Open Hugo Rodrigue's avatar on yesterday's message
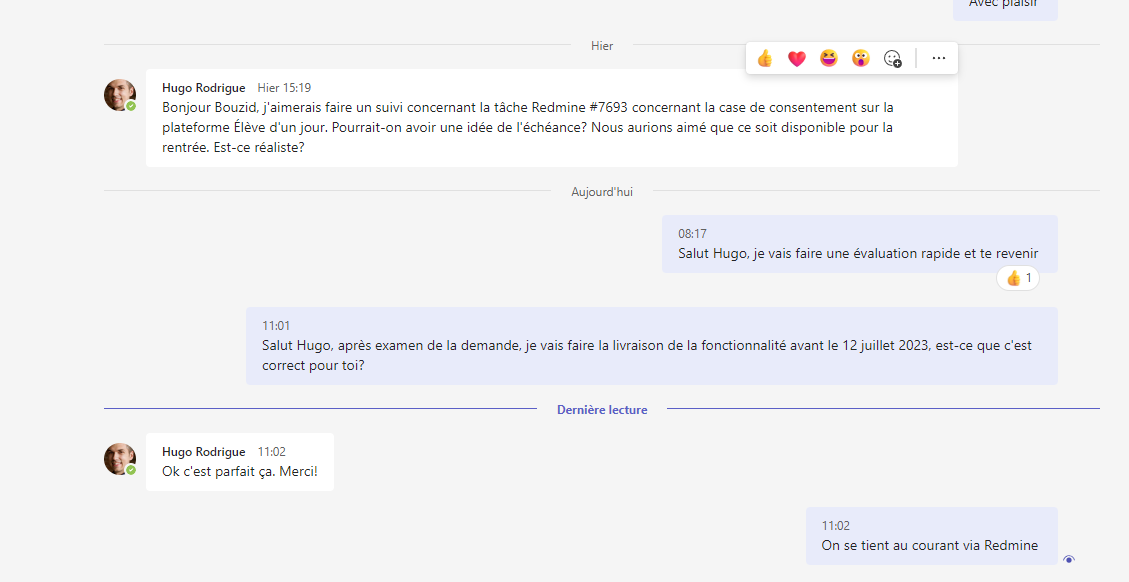1129x582 pixels. click(x=120, y=95)
